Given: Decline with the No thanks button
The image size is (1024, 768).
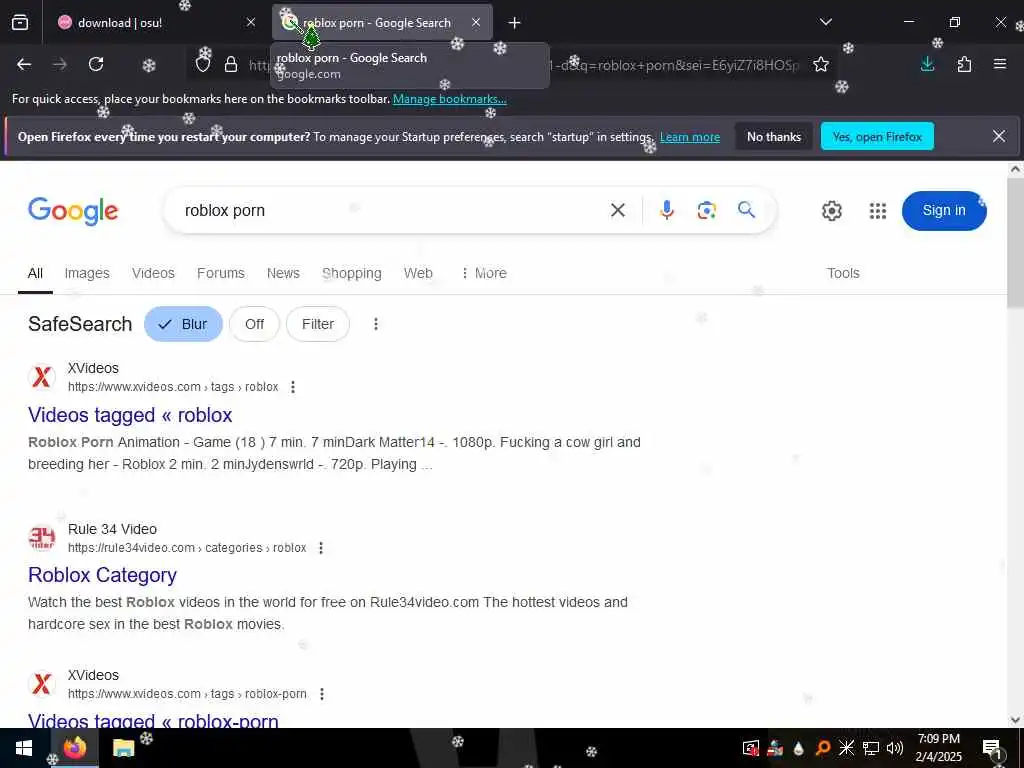Looking at the screenshot, I should point(774,136).
